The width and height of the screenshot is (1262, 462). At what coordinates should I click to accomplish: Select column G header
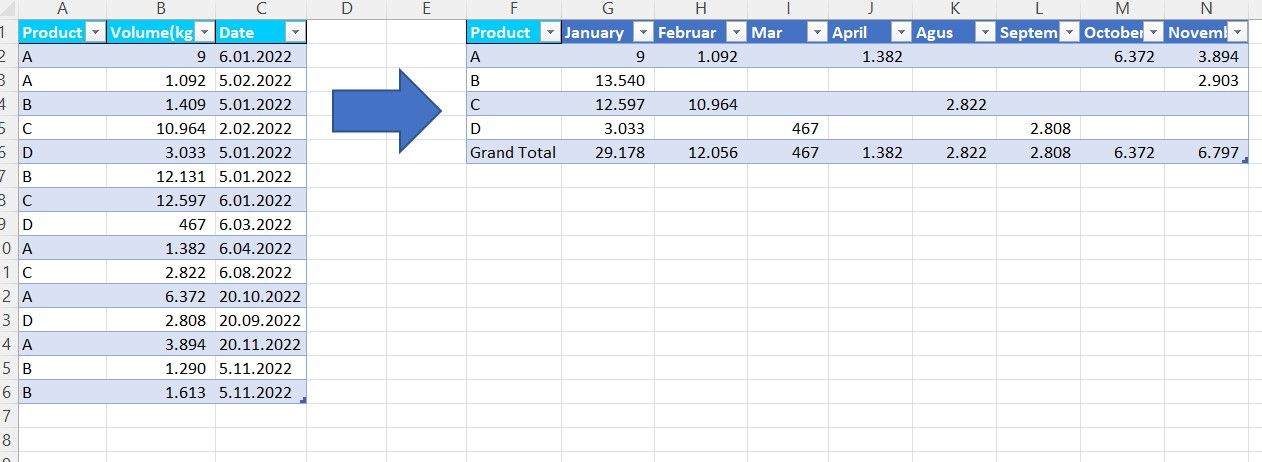[x=608, y=9]
